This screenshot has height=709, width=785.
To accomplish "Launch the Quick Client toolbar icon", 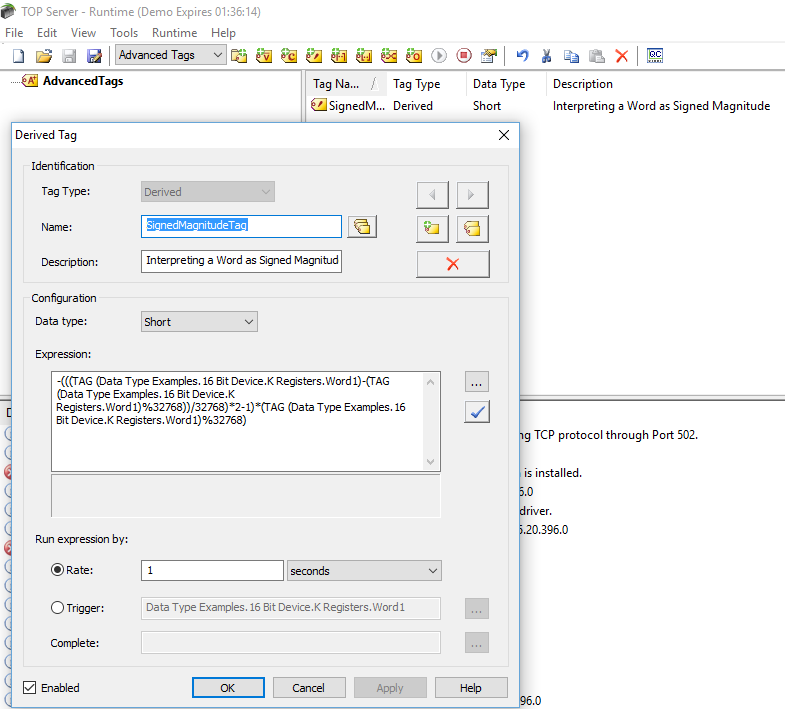I will click(x=655, y=56).
